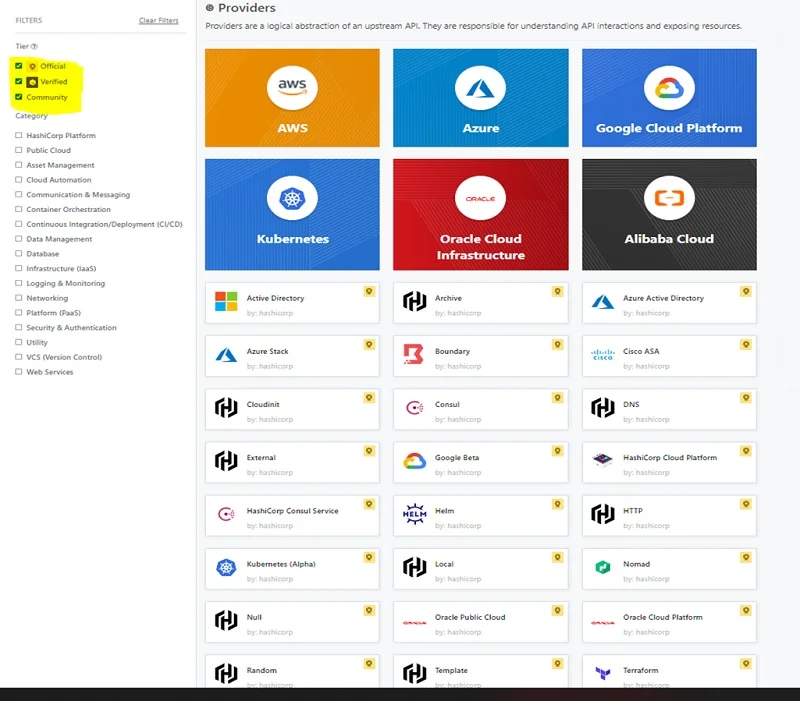
Task: Select the Security & Authentication checkbox
Action: click(19, 328)
